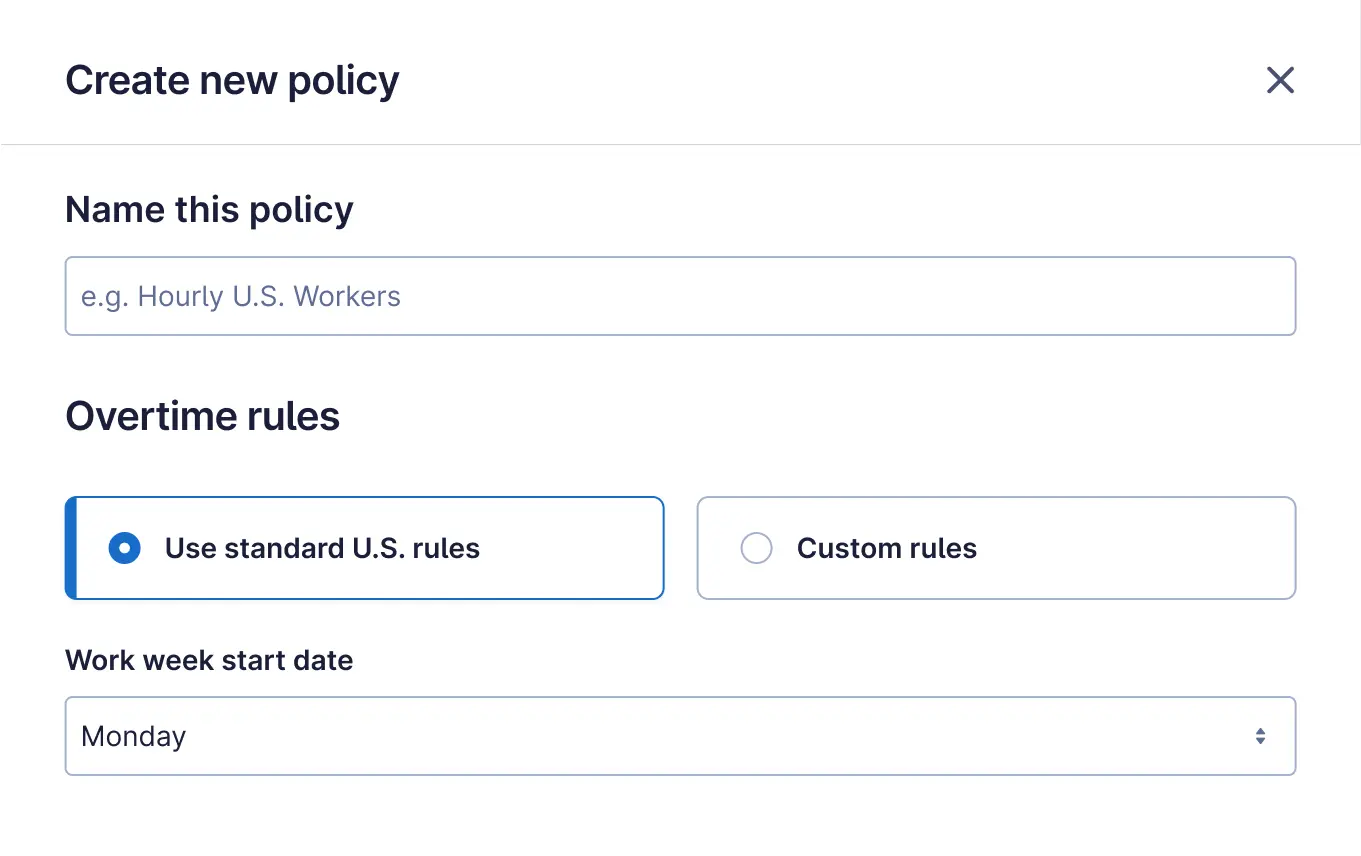Click the 'Name this policy' label
This screenshot has width=1361, height=856.
click(x=209, y=210)
